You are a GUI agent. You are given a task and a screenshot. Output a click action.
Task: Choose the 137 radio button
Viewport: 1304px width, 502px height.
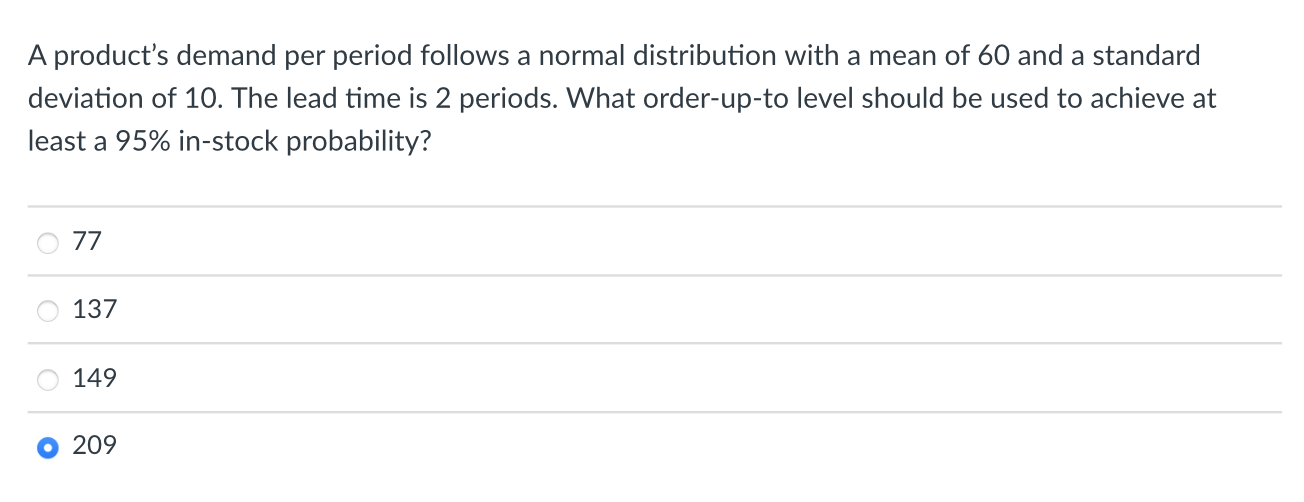[x=47, y=311]
